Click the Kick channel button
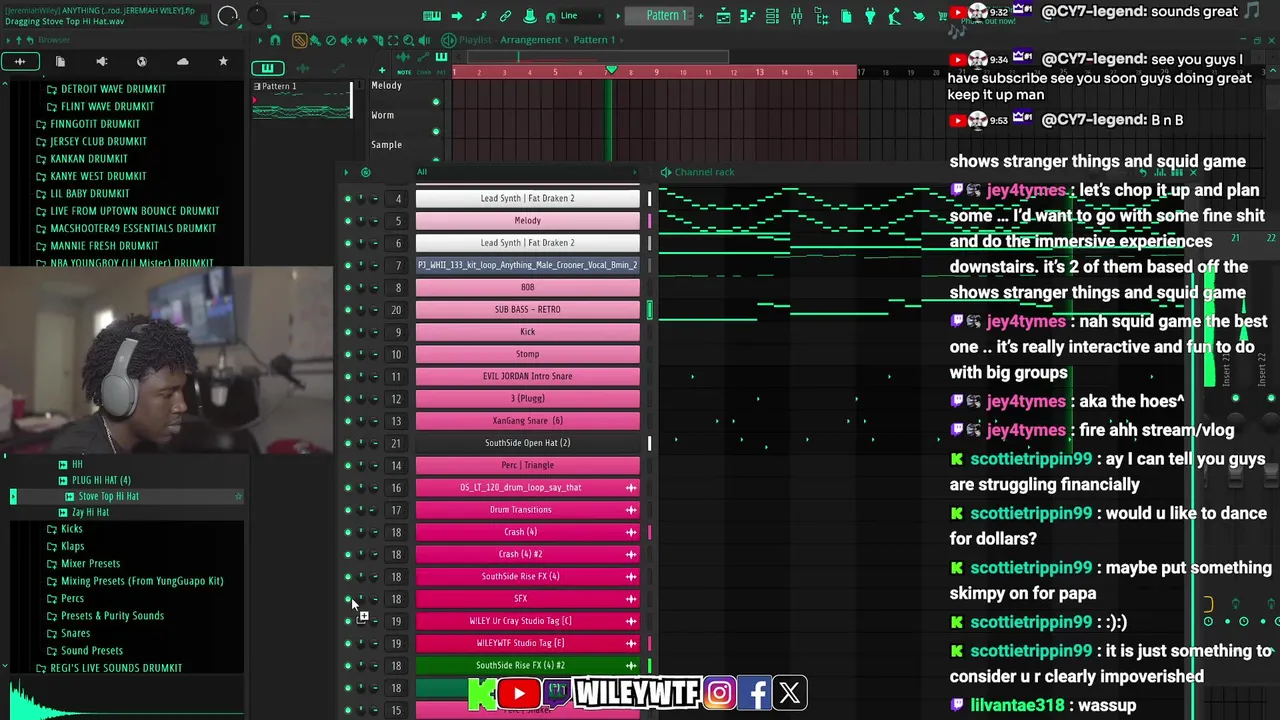 coord(527,332)
